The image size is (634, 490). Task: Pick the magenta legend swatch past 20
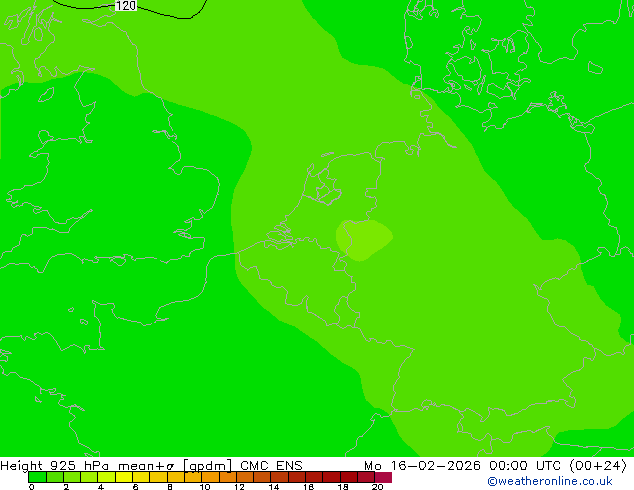[383, 477]
